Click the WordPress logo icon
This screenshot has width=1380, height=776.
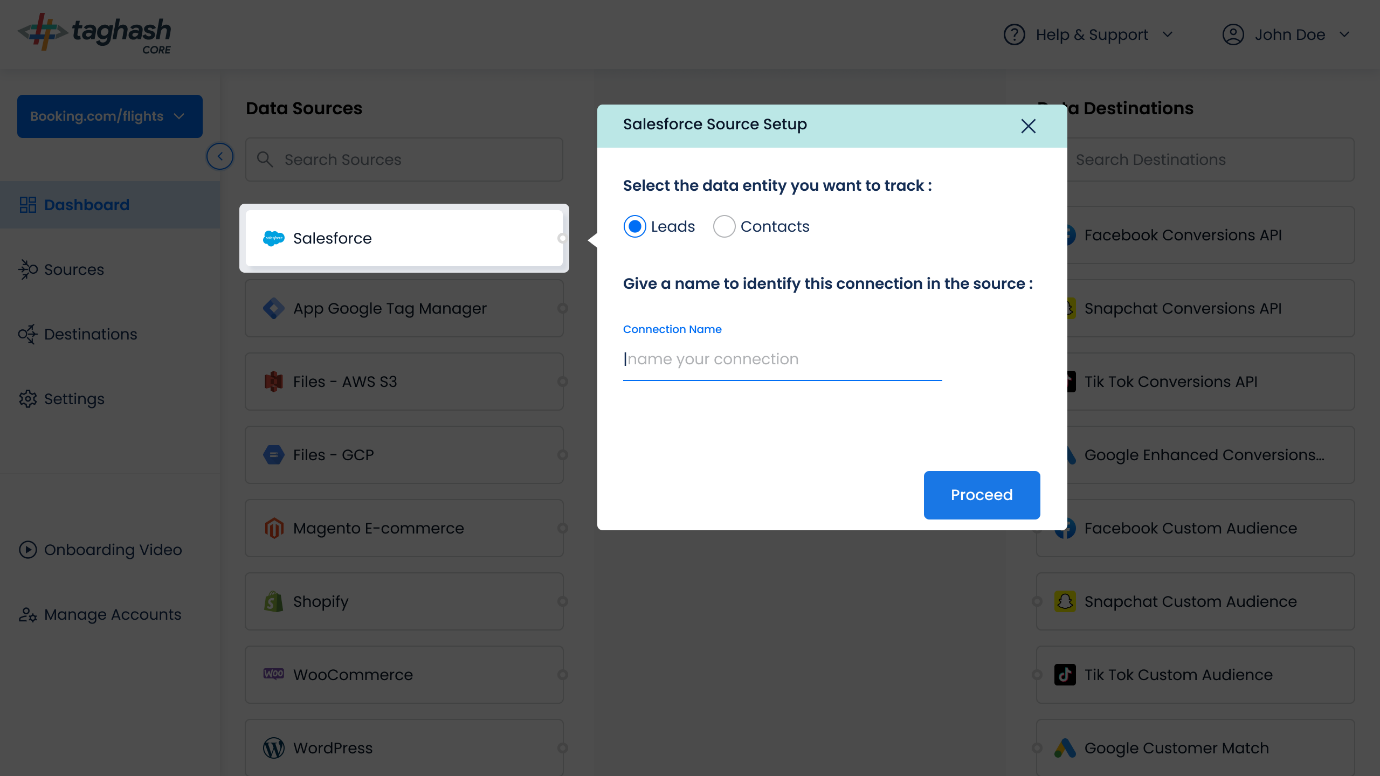(273, 748)
